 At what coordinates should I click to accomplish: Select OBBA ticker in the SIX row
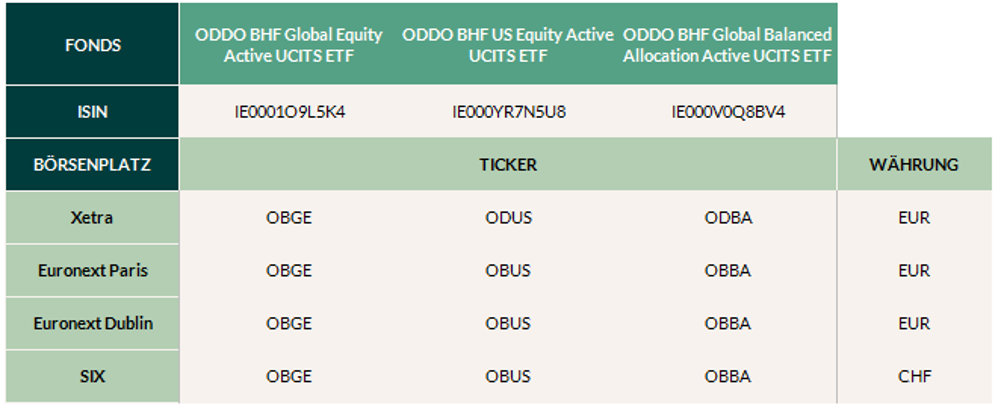click(727, 377)
